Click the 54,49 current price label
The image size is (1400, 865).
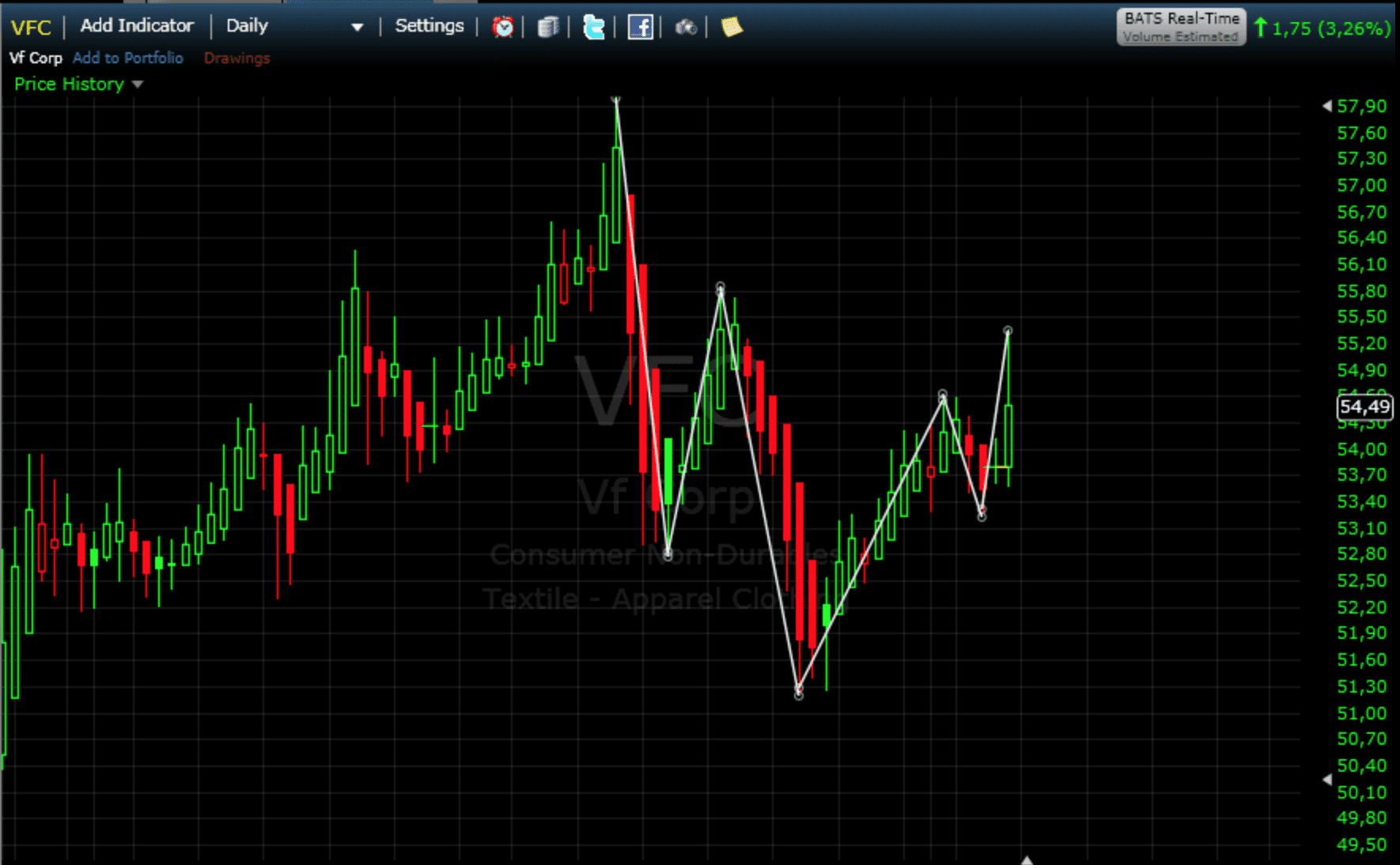point(1364,406)
